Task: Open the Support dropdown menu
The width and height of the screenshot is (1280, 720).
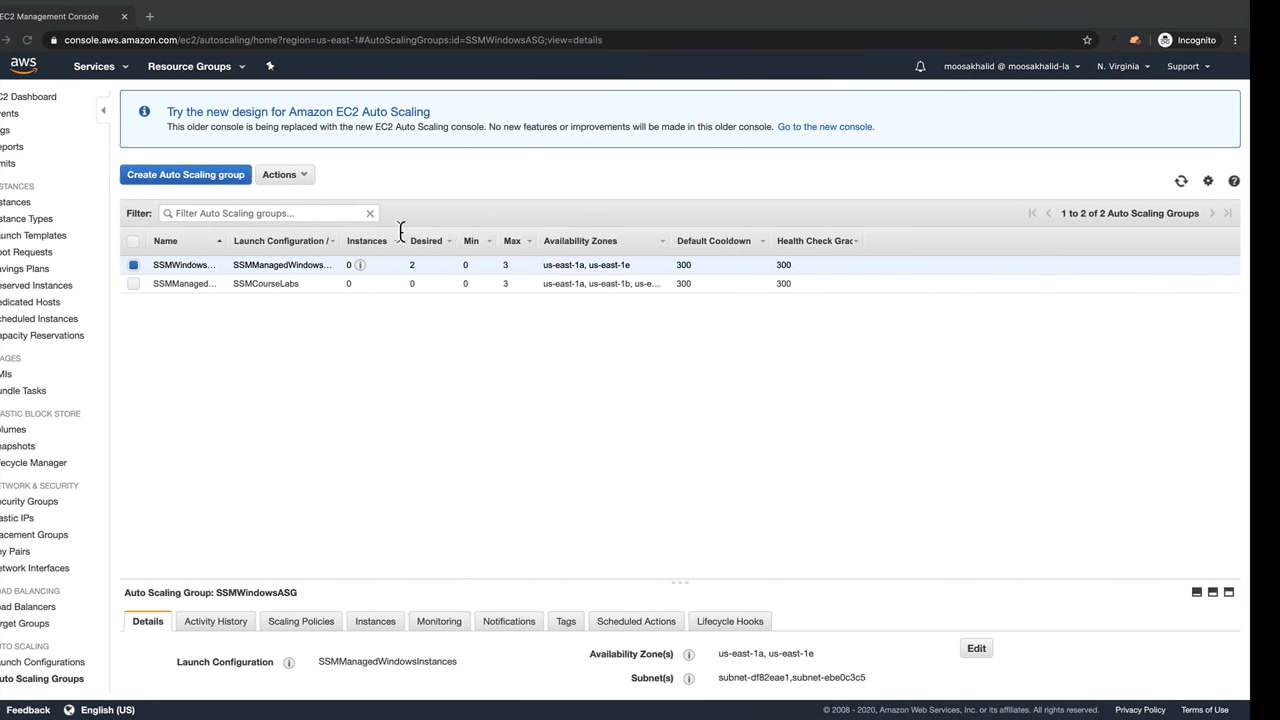Action: coord(1188,66)
